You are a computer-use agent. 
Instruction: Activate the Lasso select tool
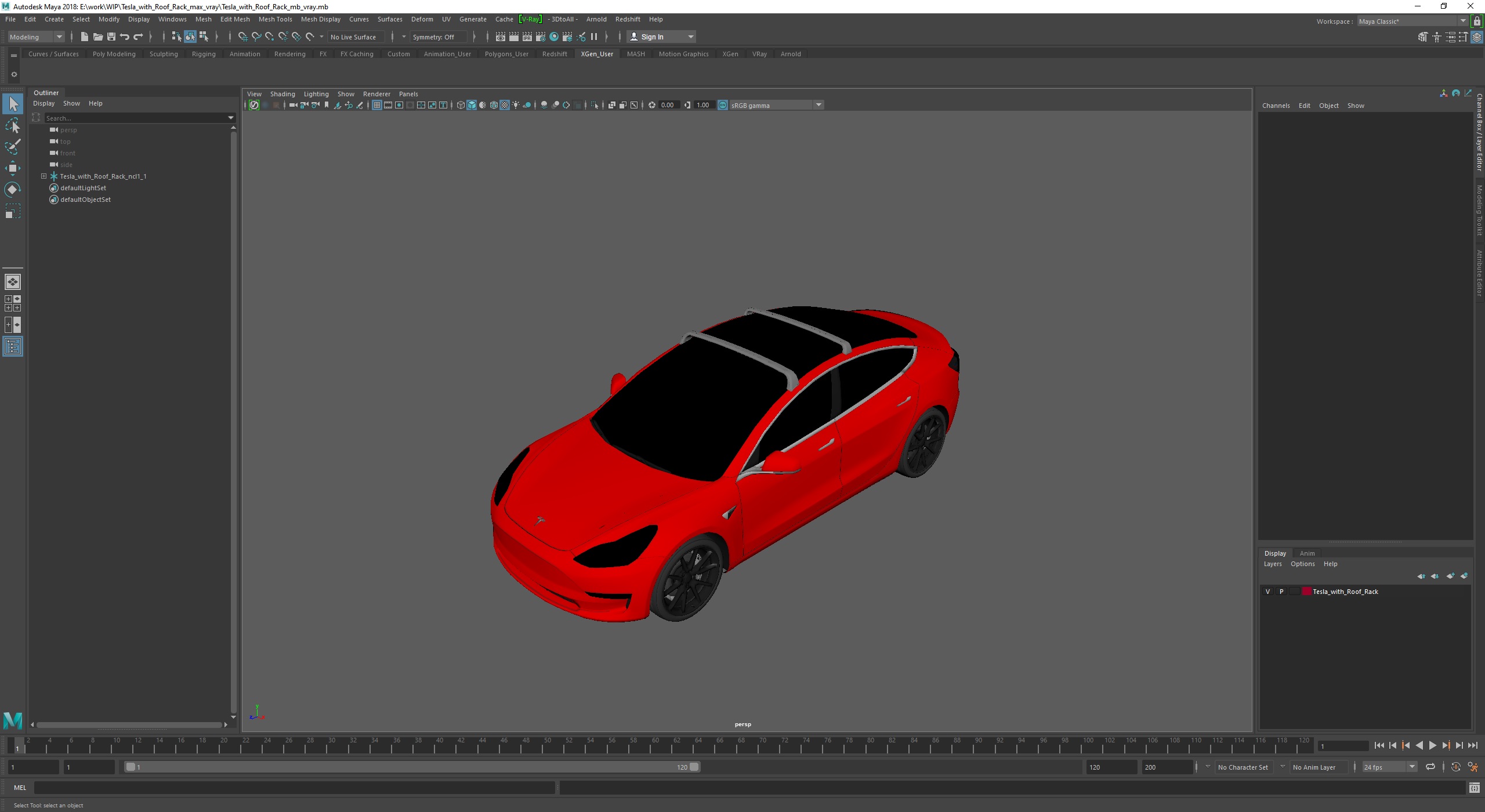click(x=13, y=126)
